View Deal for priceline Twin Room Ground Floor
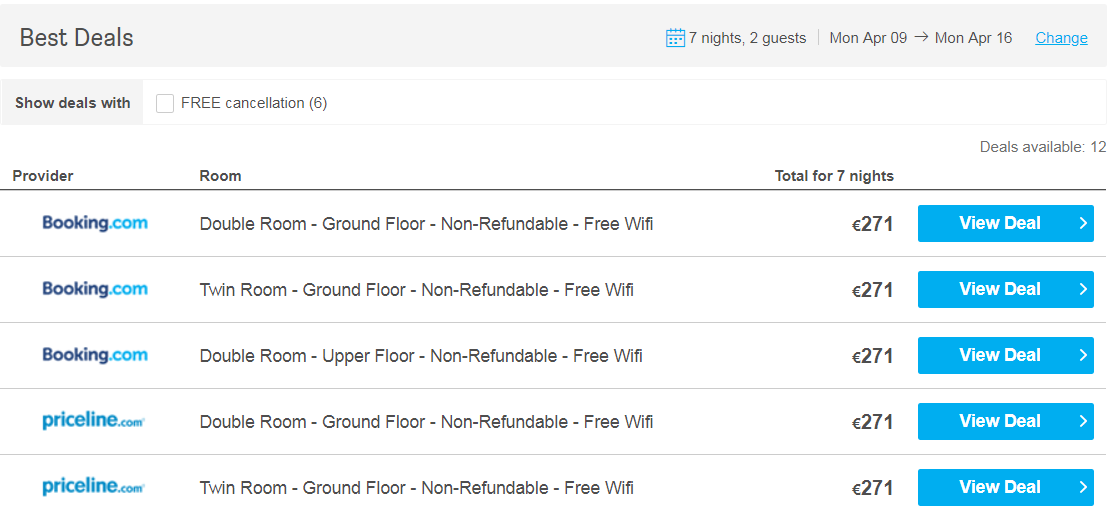 (1005, 487)
